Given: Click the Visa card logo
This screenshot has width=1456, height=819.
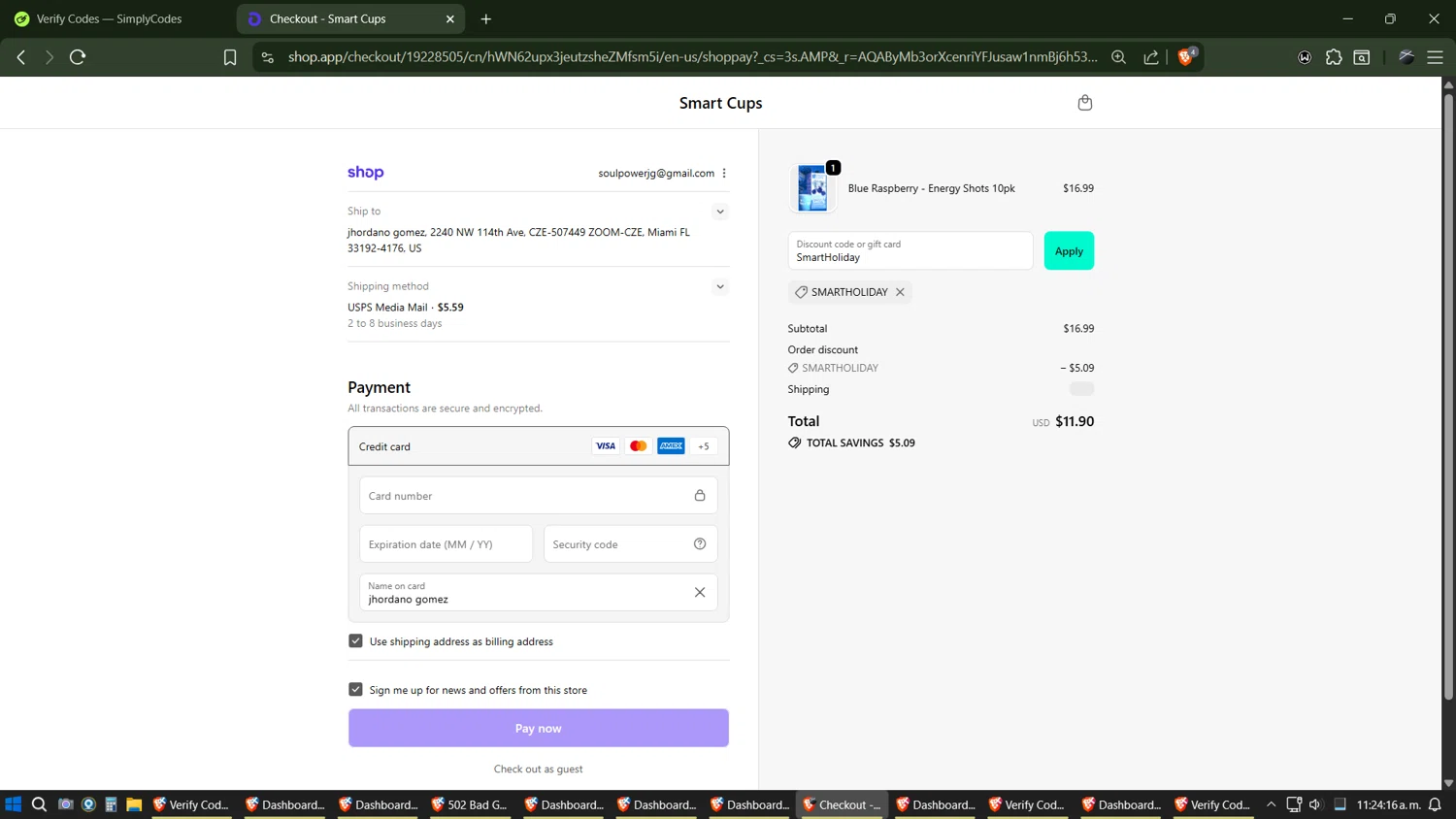Looking at the screenshot, I should coord(605,446).
